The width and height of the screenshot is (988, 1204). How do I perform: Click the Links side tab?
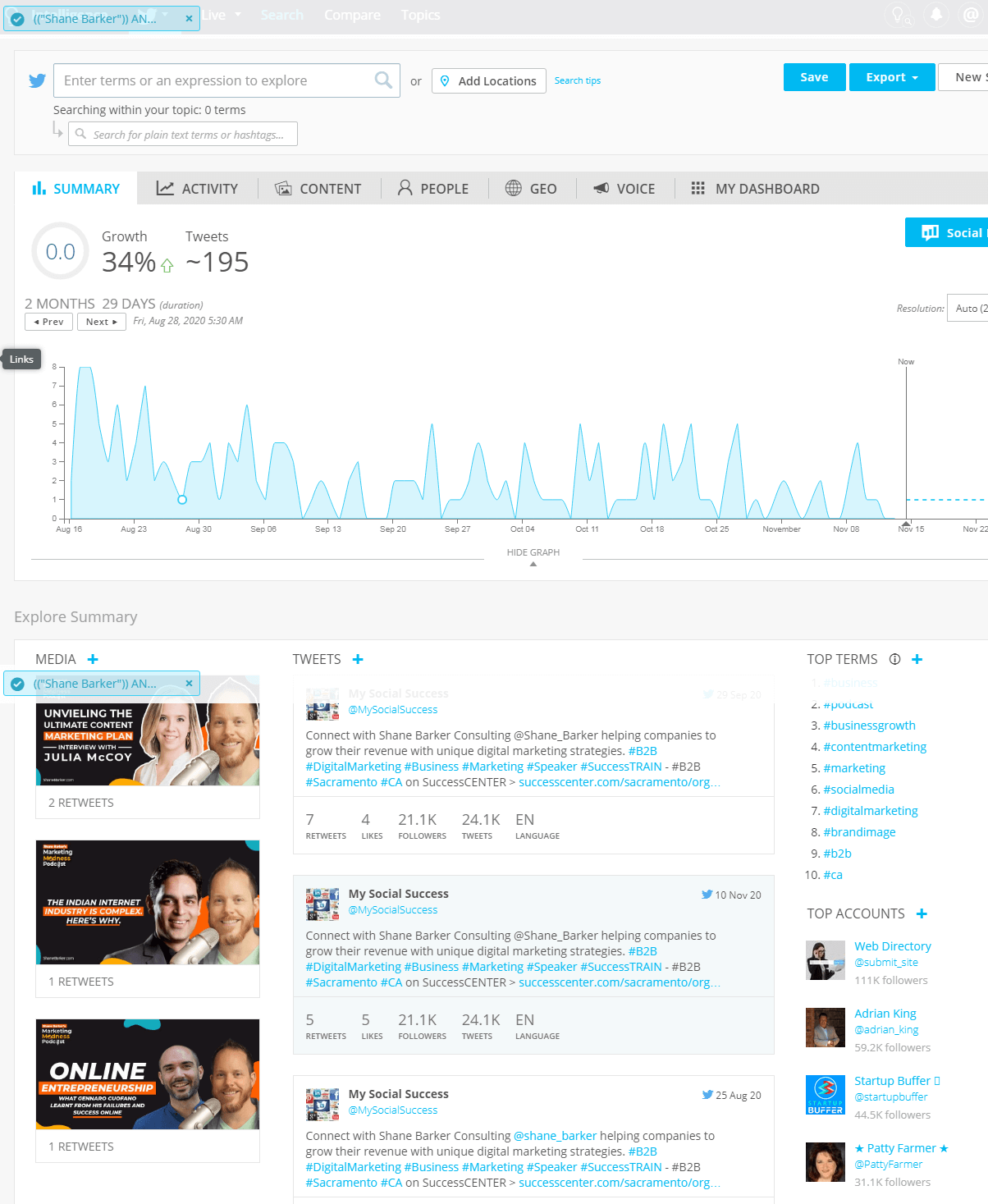[21, 359]
